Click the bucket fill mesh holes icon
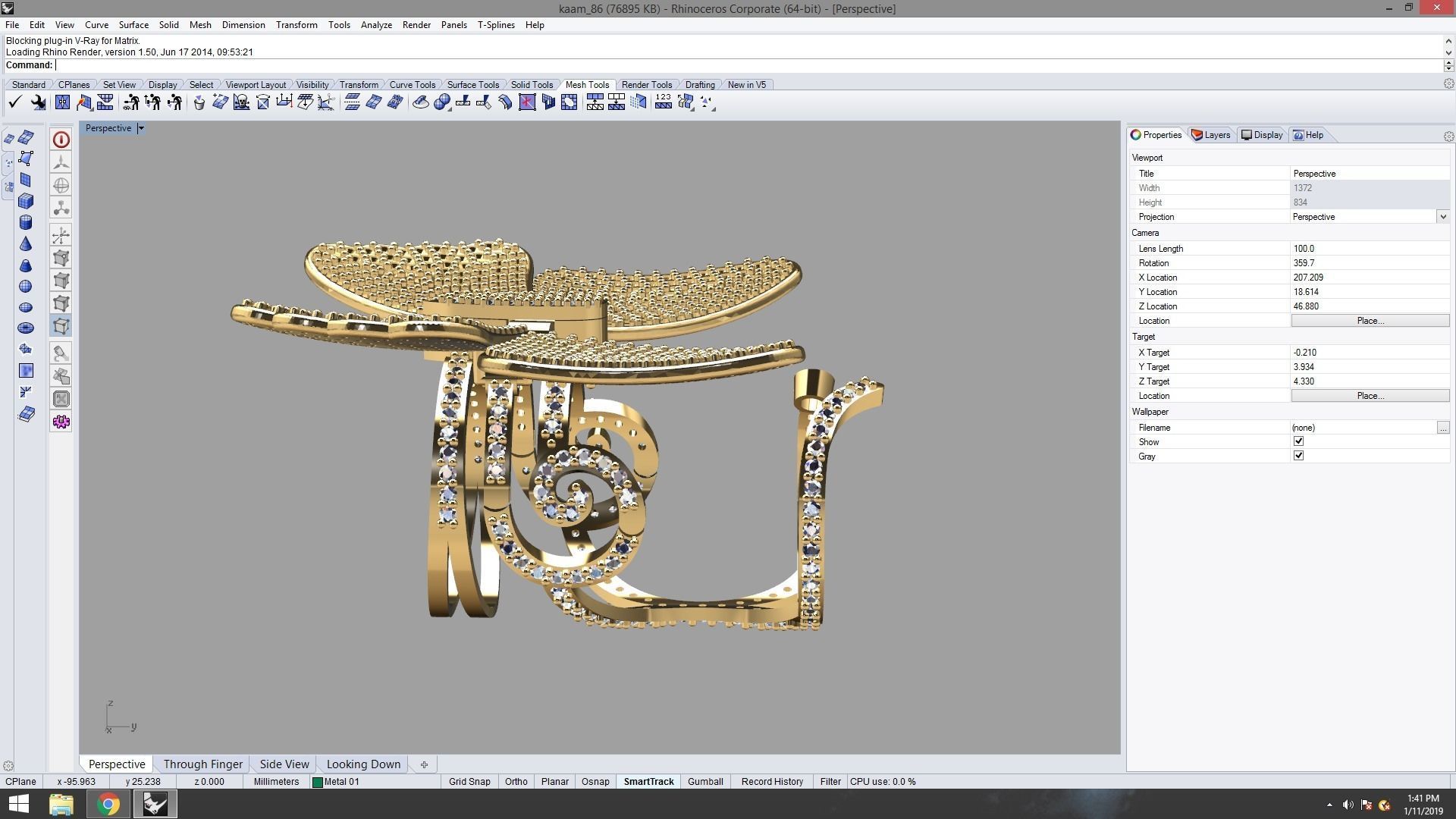Image resolution: width=1456 pixels, height=819 pixels. pyautogui.click(x=199, y=102)
